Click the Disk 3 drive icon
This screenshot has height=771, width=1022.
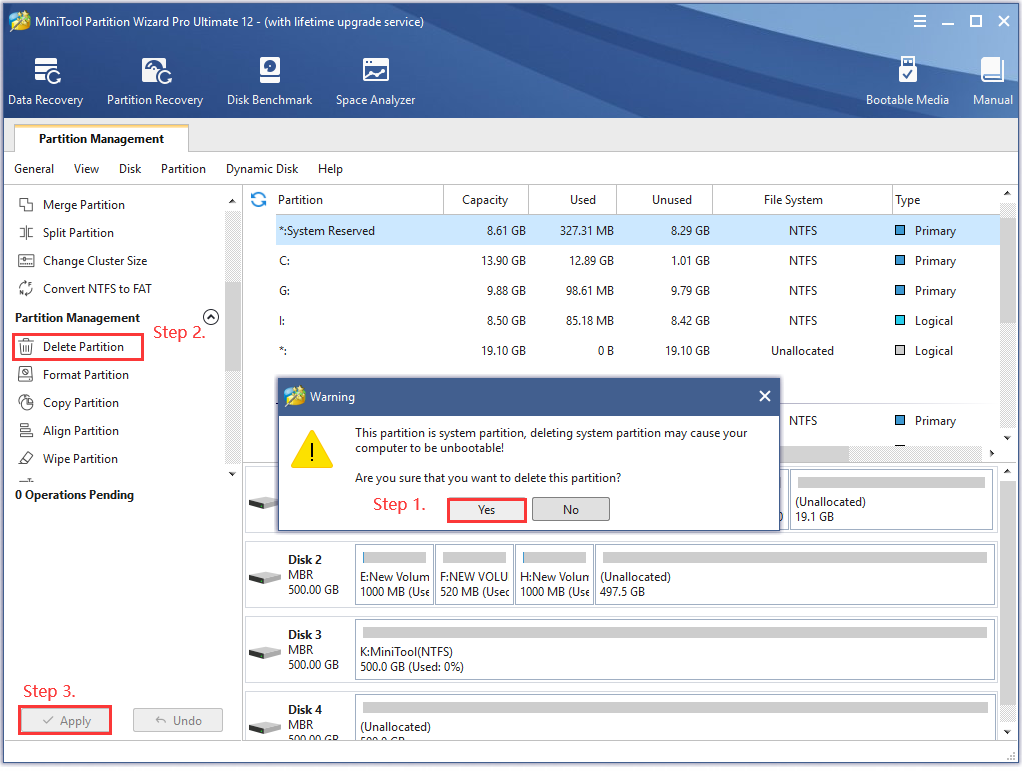[x=265, y=653]
